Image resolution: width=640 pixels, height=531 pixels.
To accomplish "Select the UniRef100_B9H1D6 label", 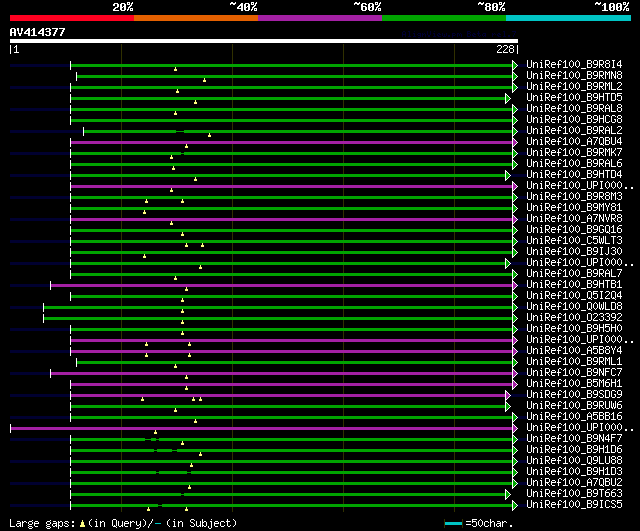I will click(574, 450).
